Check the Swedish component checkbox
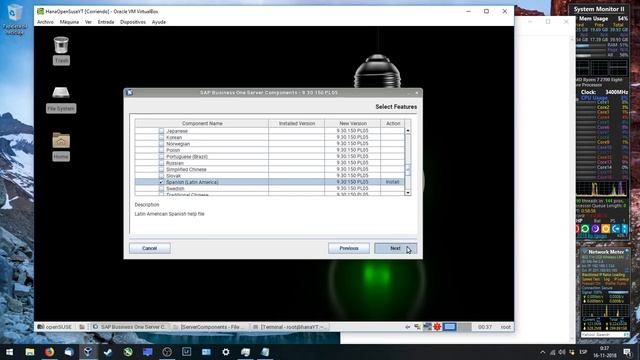This screenshot has width=640, height=360. coord(161,189)
